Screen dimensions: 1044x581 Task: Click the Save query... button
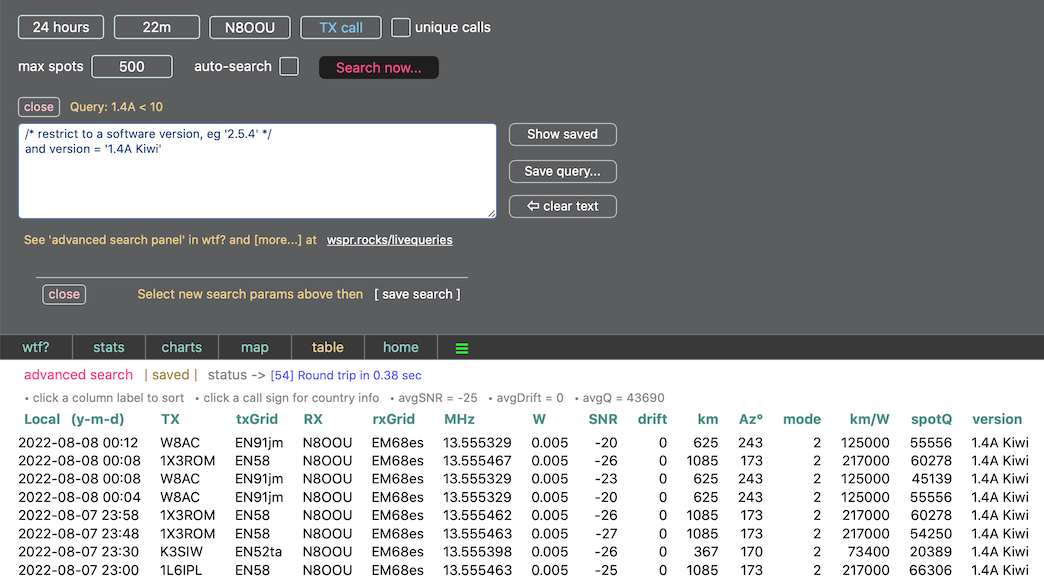coord(562,171)
